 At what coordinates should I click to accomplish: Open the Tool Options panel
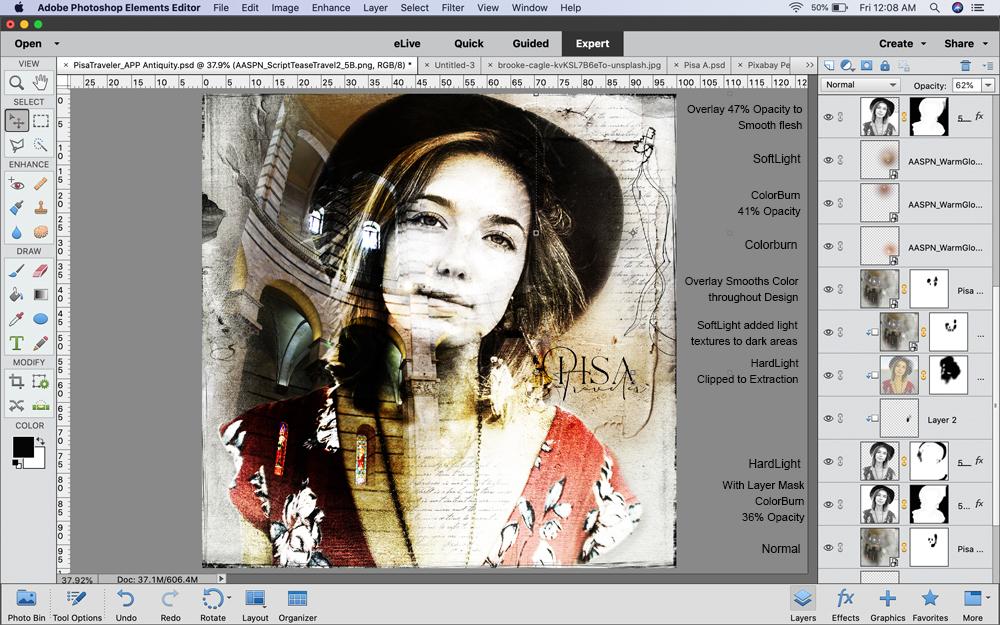(x=77, y=605)
